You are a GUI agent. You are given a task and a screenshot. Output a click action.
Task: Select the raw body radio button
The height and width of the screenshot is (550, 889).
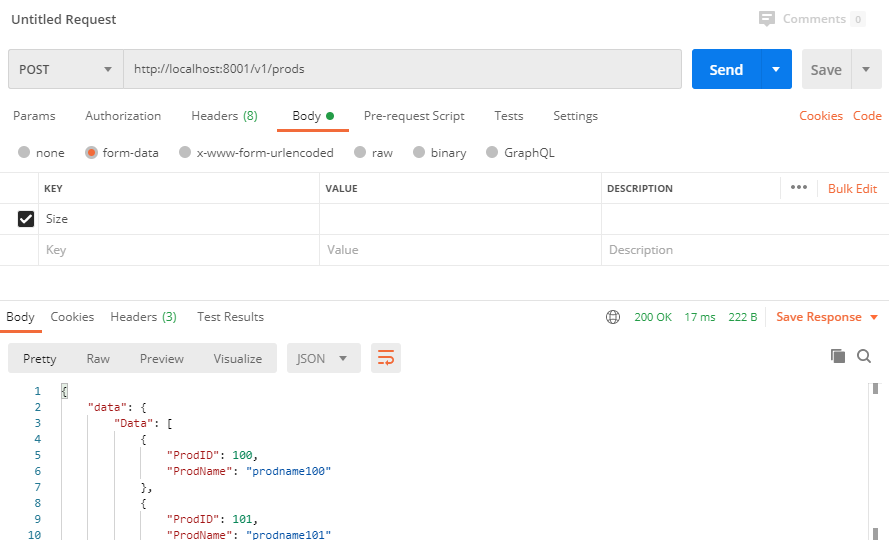(x=360, y=152)
